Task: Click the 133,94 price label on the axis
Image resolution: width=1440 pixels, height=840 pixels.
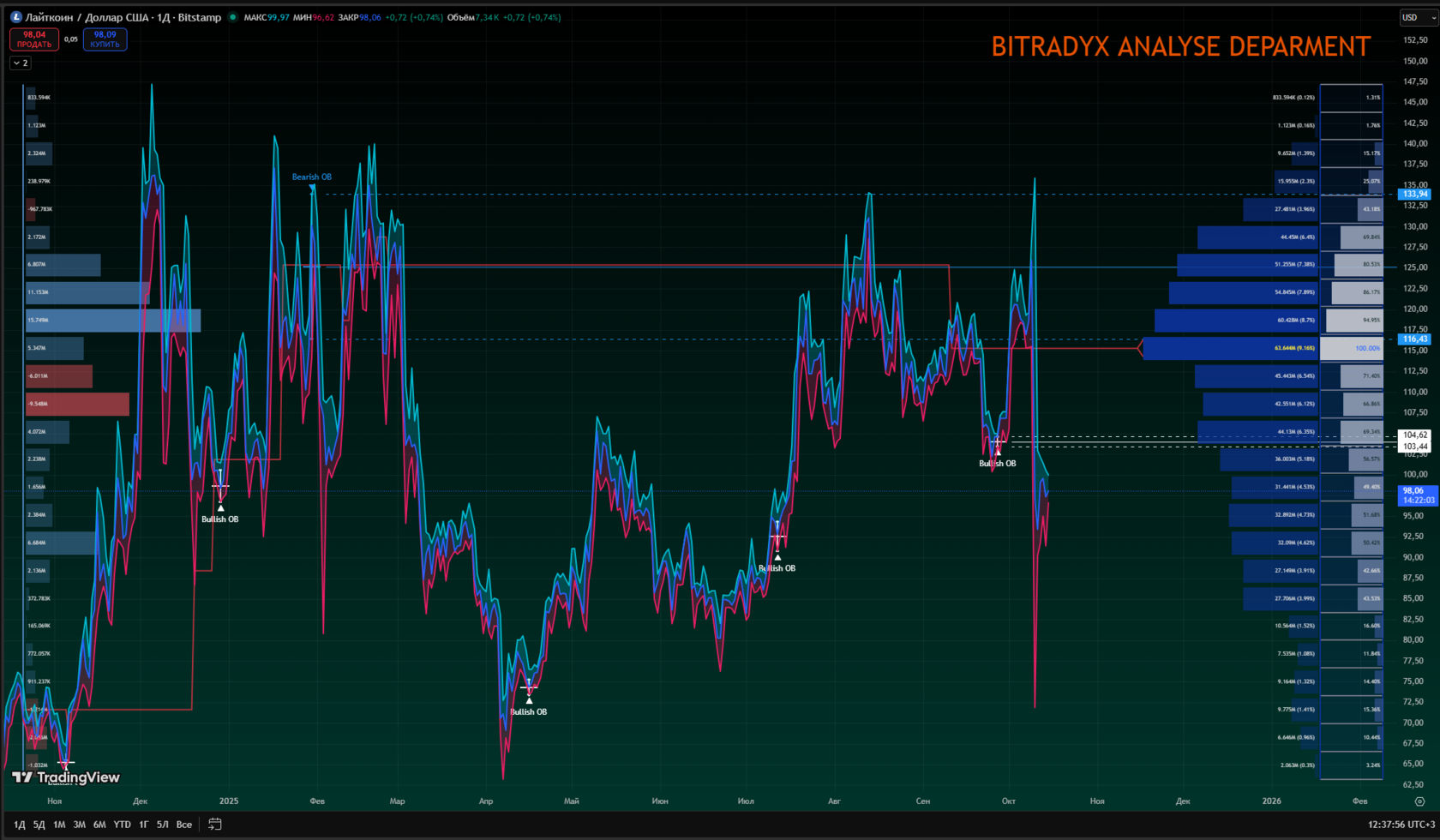Action: (1414, 195)
